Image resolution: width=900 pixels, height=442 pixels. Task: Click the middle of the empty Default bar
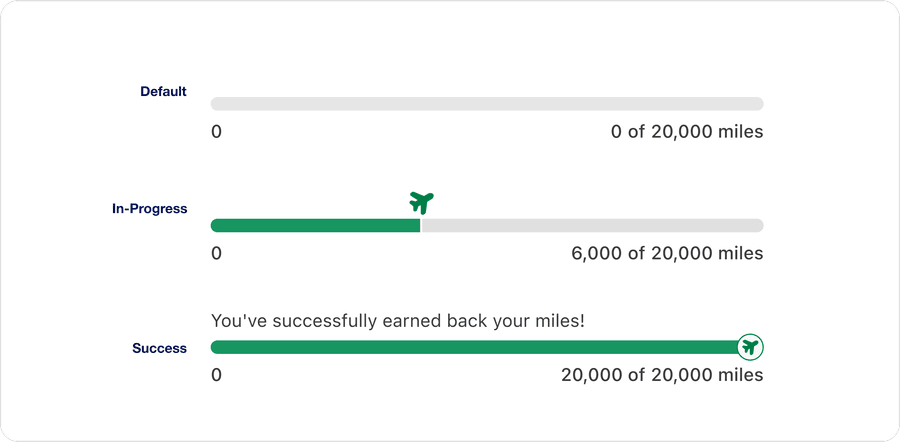tap(487, 104)
